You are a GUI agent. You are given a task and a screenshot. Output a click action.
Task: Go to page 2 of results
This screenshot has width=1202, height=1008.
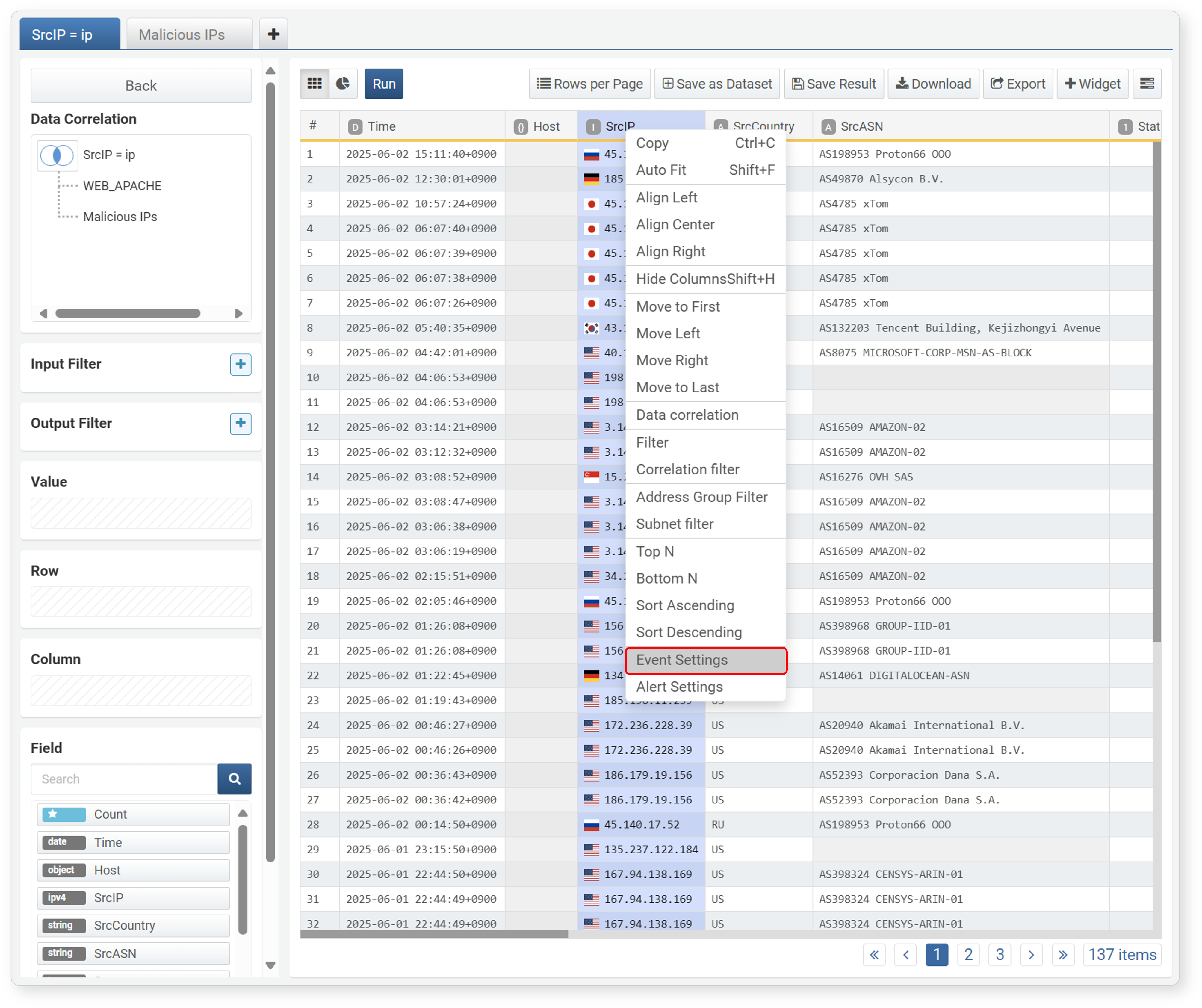tap(968, 955)
